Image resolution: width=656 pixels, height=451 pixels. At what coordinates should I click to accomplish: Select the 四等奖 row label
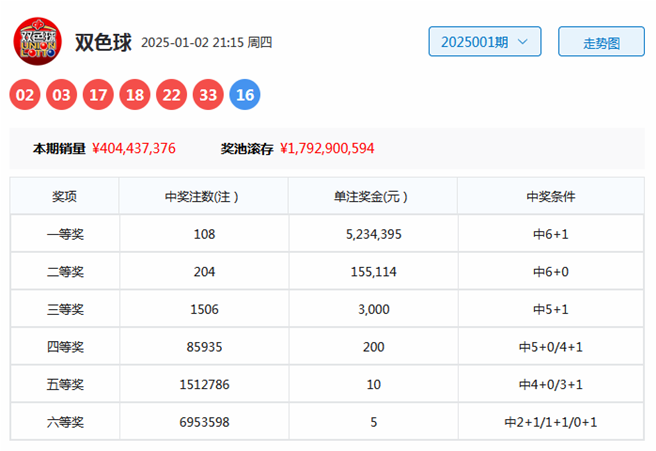pyautogui.click(x=65, y=347)
